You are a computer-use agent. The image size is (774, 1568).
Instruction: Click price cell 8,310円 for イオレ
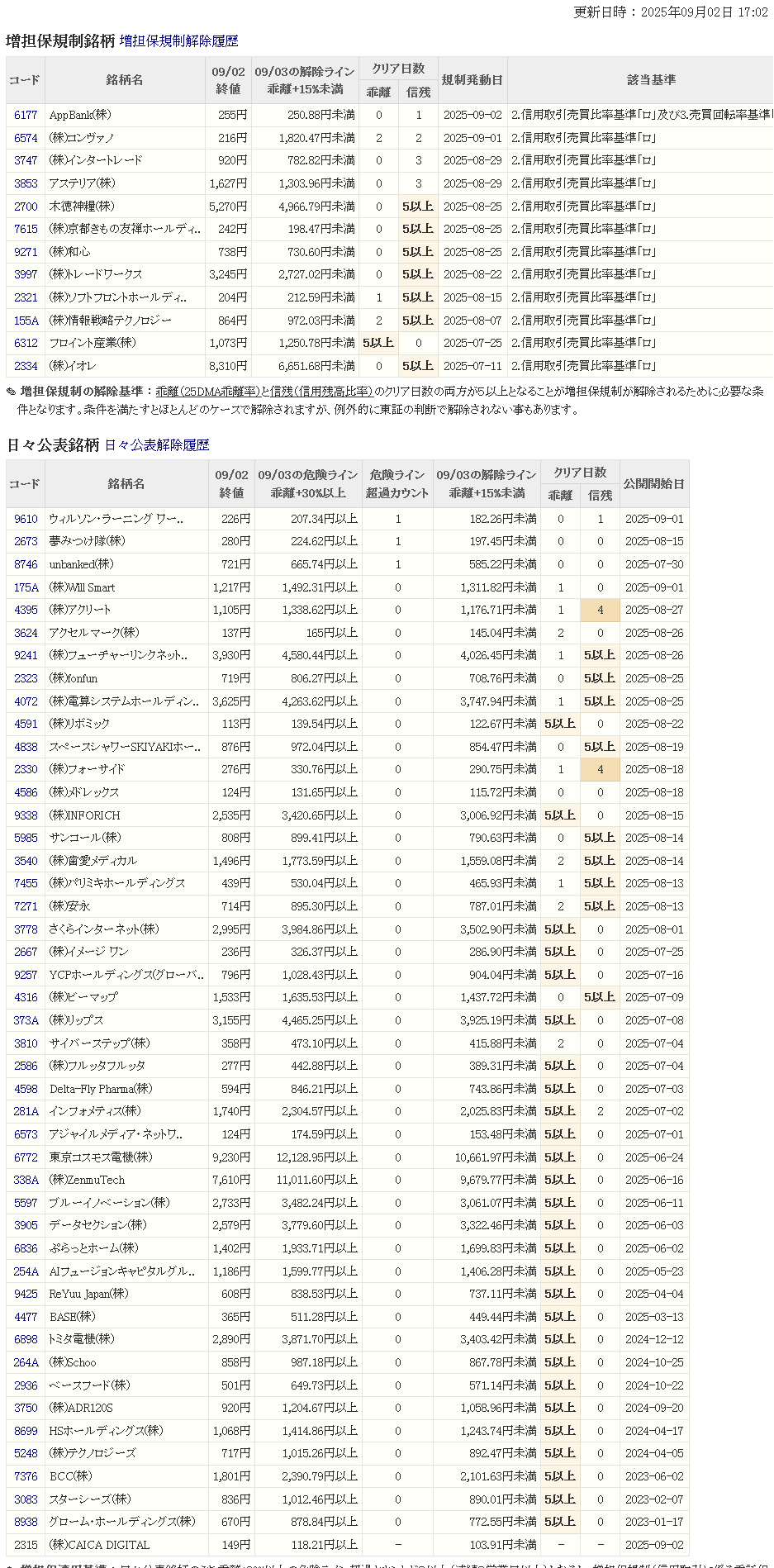(230, 366)
